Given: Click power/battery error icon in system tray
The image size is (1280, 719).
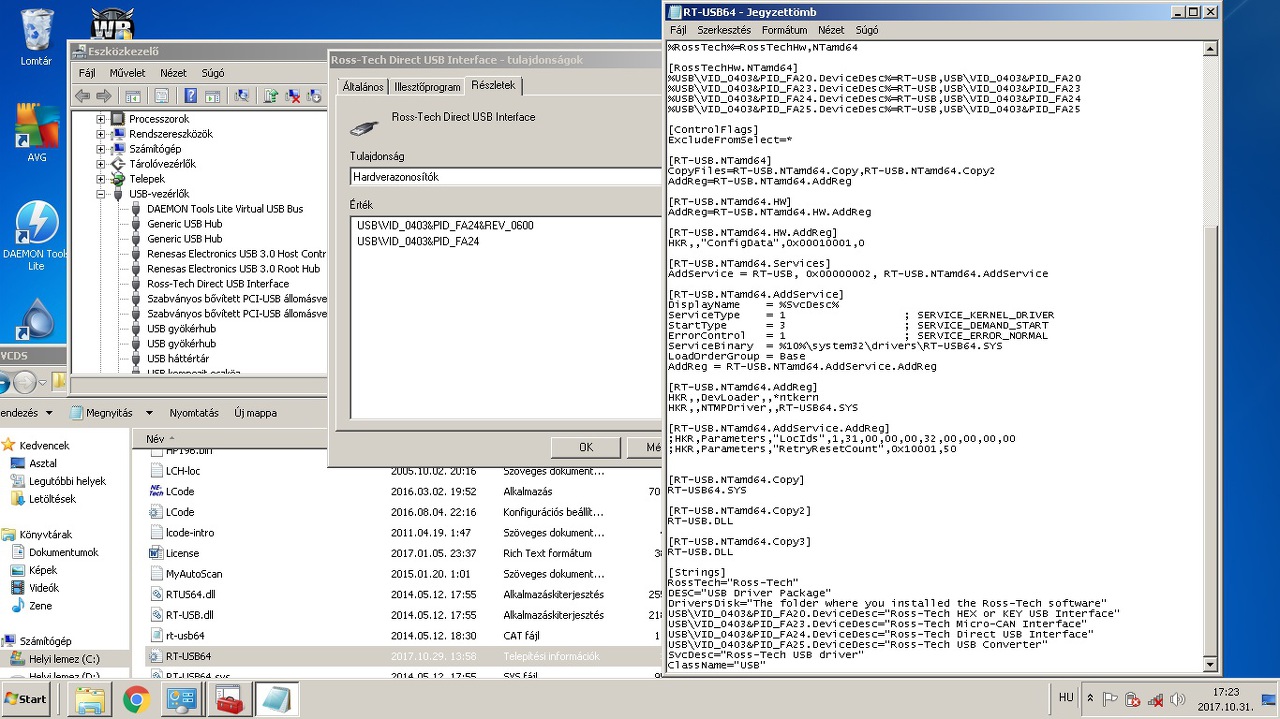Looking at the screenshot, I should (x=1132, y=699).
